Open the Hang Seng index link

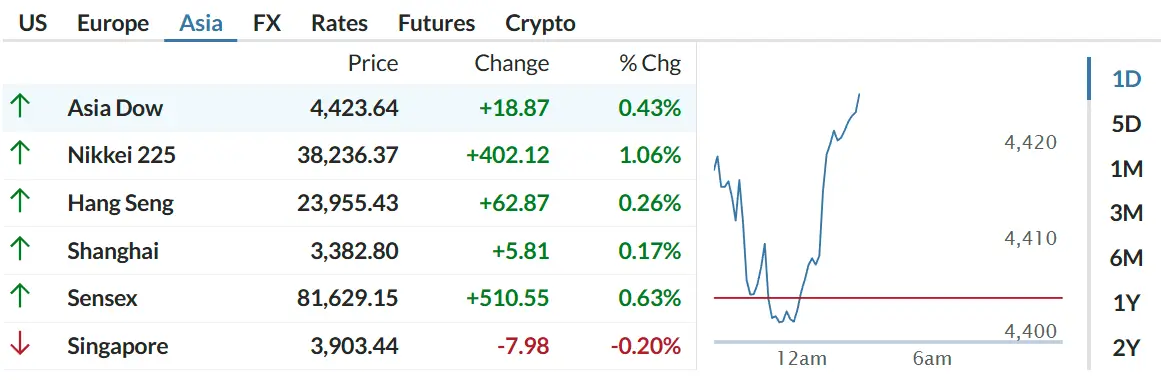120,204
